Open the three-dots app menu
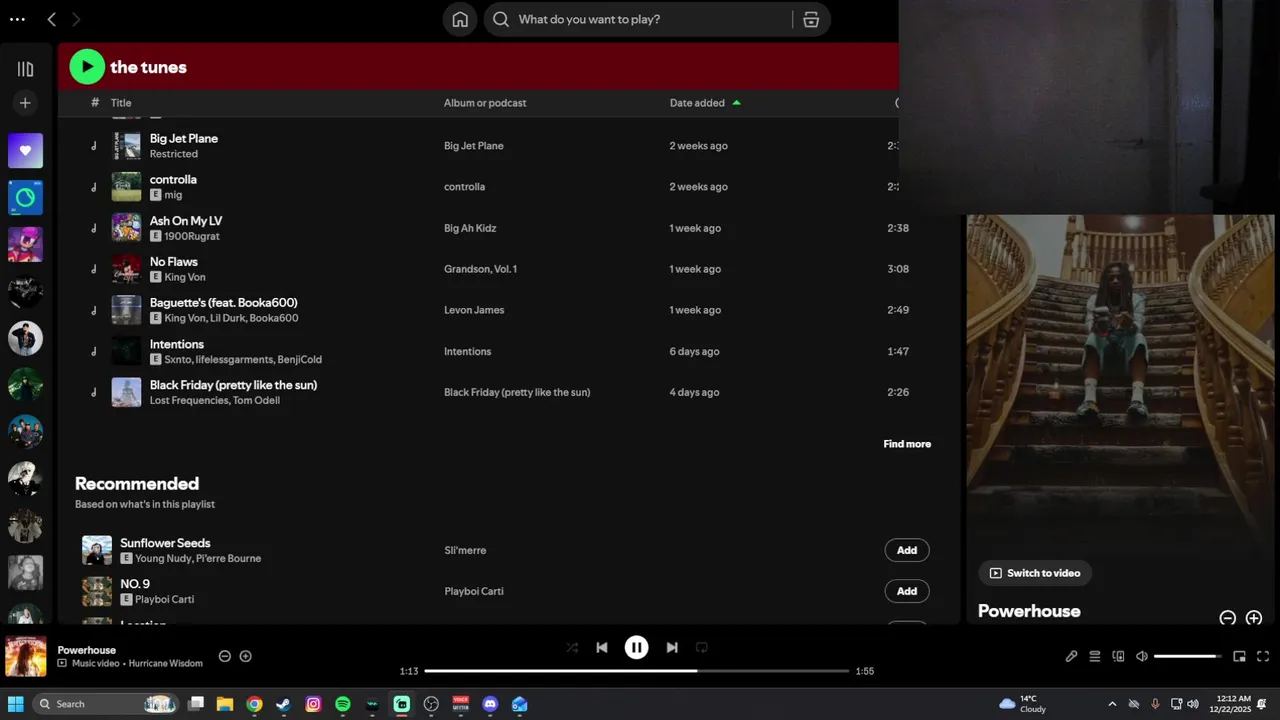The height and width of the screenshot is (720, 1280). pos(17,19)
